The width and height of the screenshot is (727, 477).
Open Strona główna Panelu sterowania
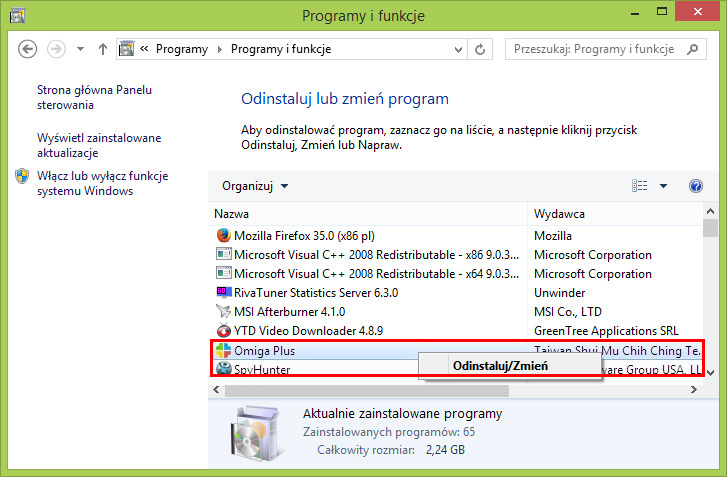95,97
